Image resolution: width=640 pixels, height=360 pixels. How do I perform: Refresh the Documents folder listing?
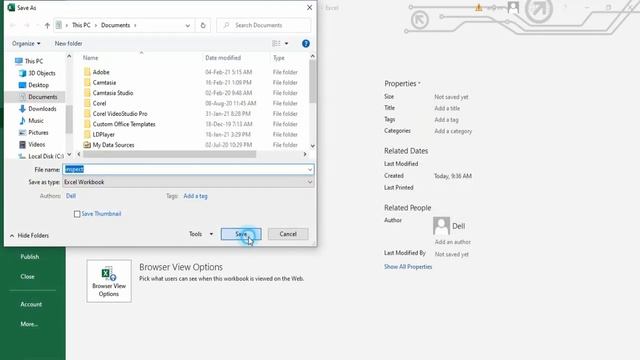203,25
